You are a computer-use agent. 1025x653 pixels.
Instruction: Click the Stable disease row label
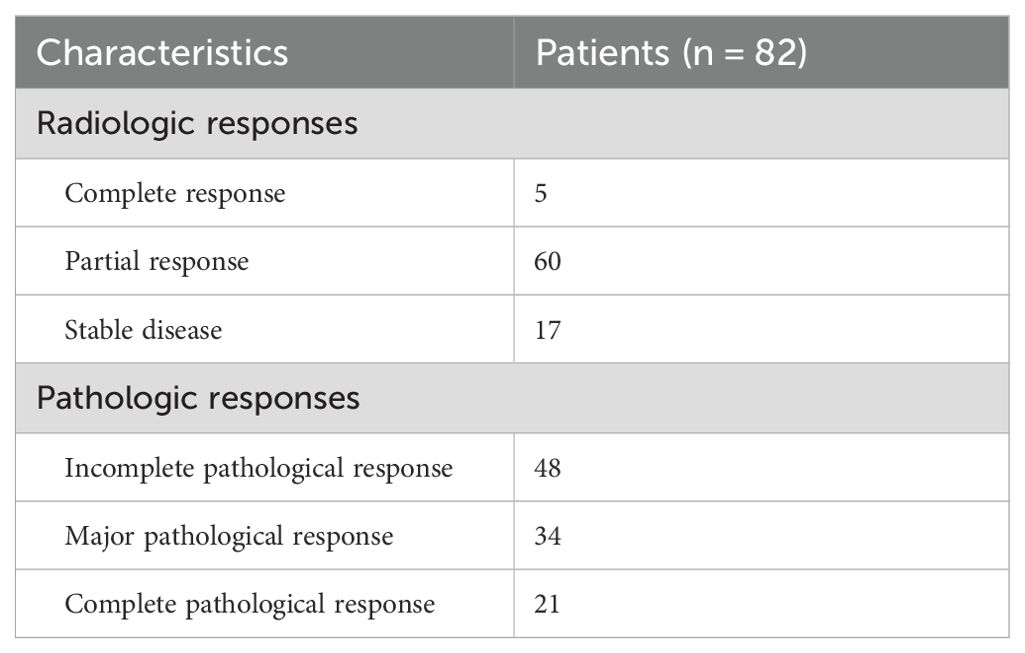pyautogui.click(x=143, y=329)
